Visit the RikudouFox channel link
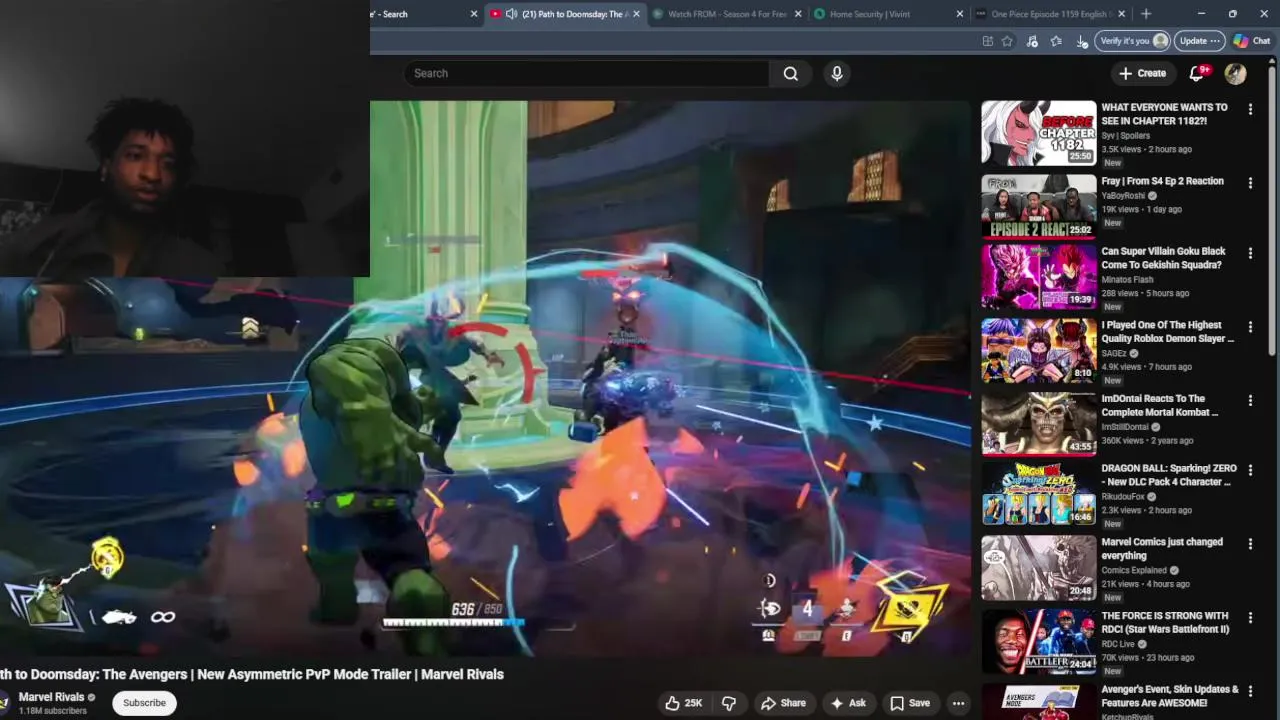The width and height of the screenshot is (1280, 720). pyautogui.click(x=1125, y=496)
